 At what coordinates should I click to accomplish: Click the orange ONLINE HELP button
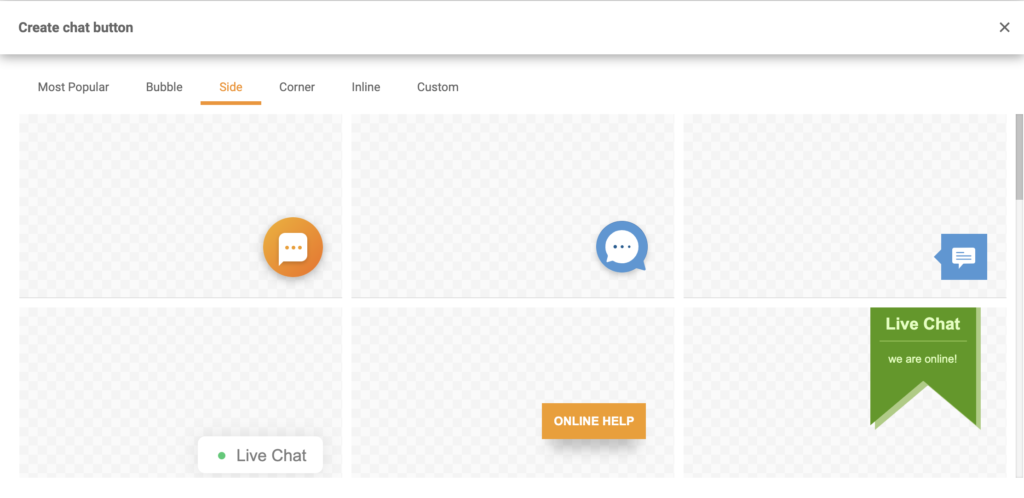[593, 421]
